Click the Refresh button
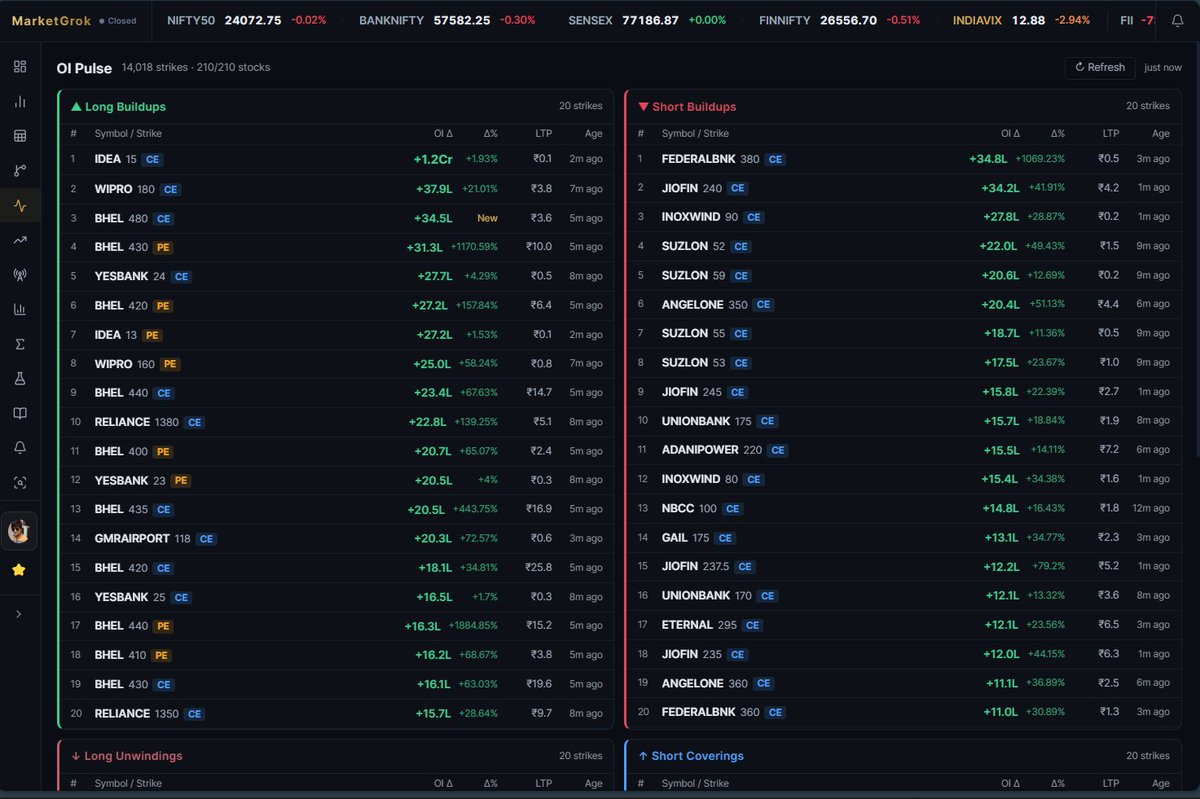The height and width of the screenshot is (799, 1200). click(x=1100, y=67)
